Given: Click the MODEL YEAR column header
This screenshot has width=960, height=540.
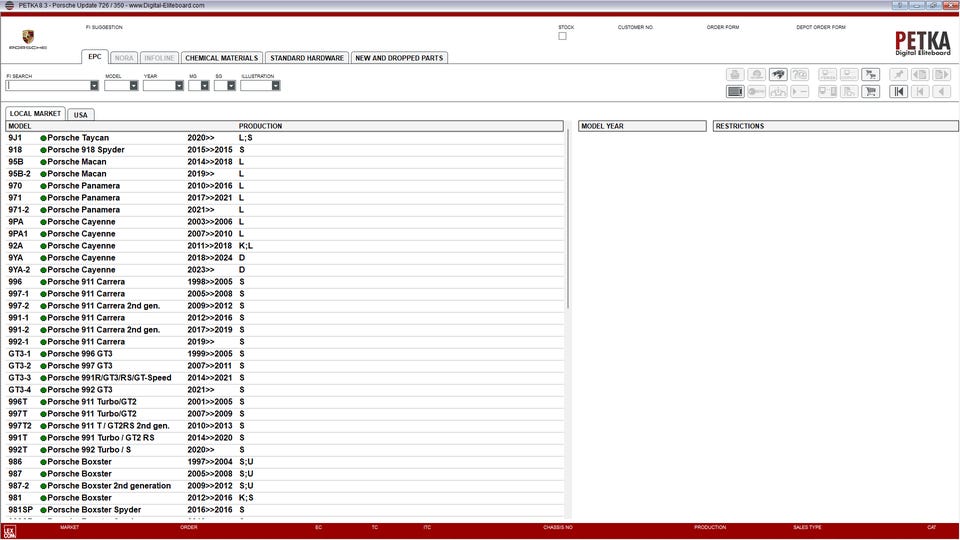Looking at the screenshot, I should pyautogui.click(x=642, y=126).
